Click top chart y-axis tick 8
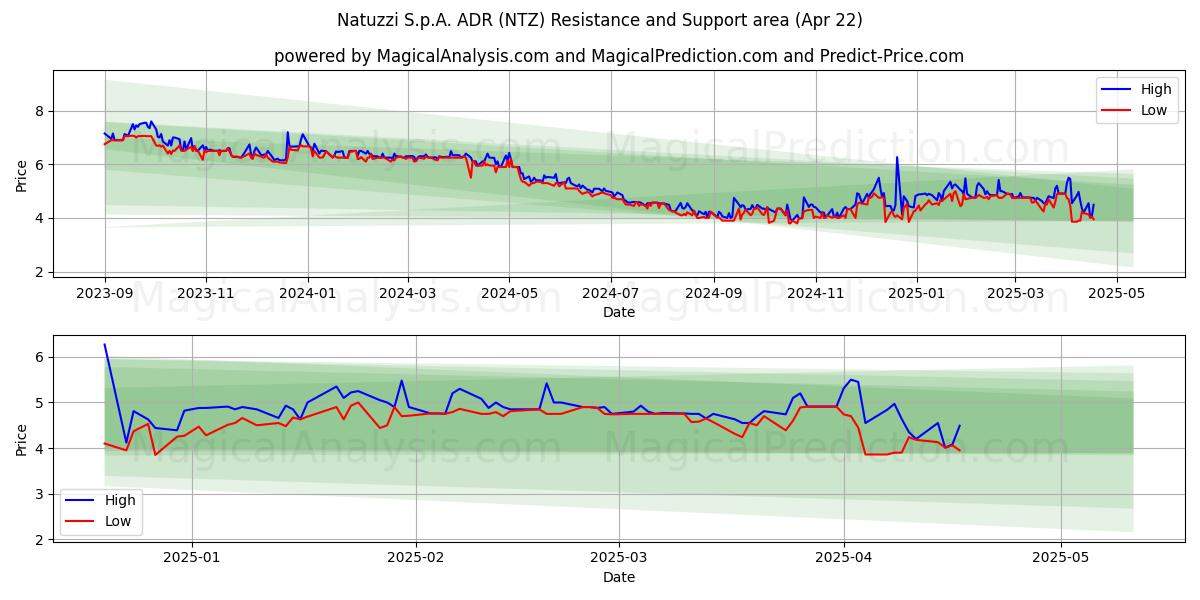1200x600 pixels. pos(40,111)
